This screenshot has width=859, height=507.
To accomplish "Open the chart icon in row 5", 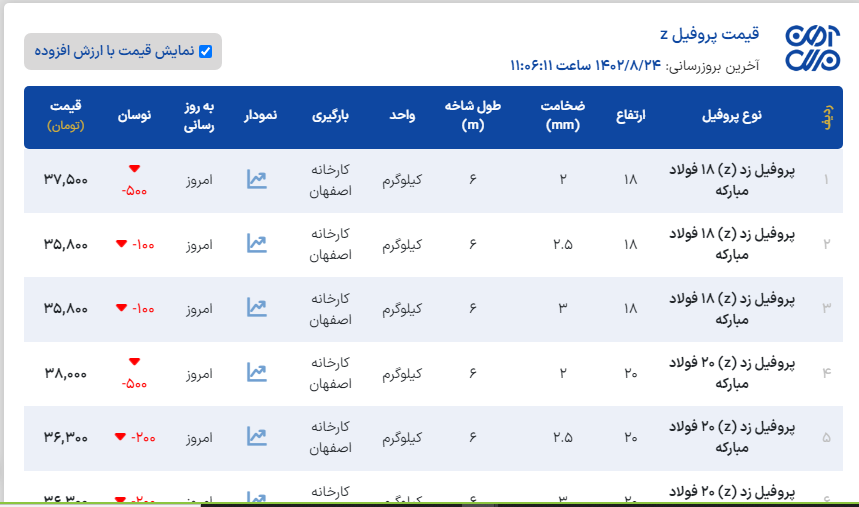I will coord(257,437).
